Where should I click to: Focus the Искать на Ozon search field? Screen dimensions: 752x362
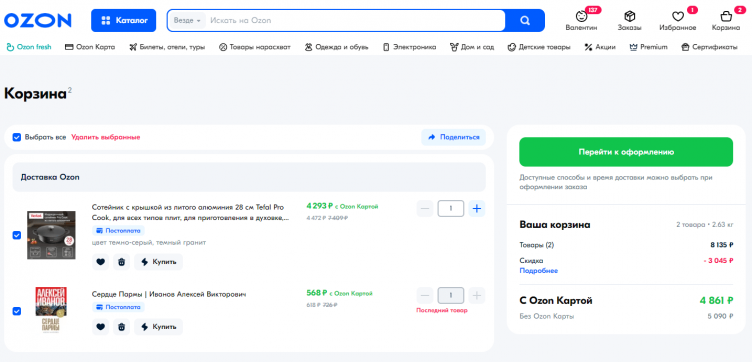(x=355, y=21)
